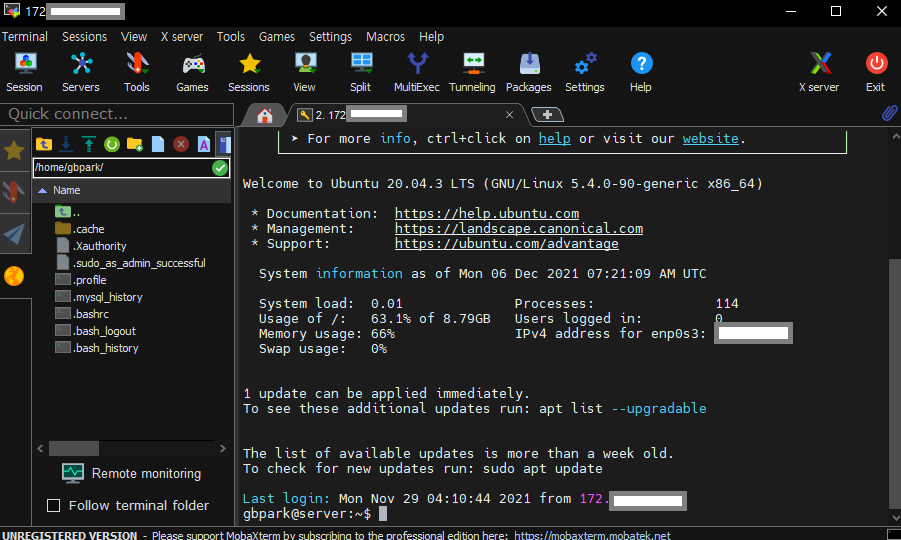
Task: Go to parent folder icon in SFTP toolbar
Action: (44, 144)
